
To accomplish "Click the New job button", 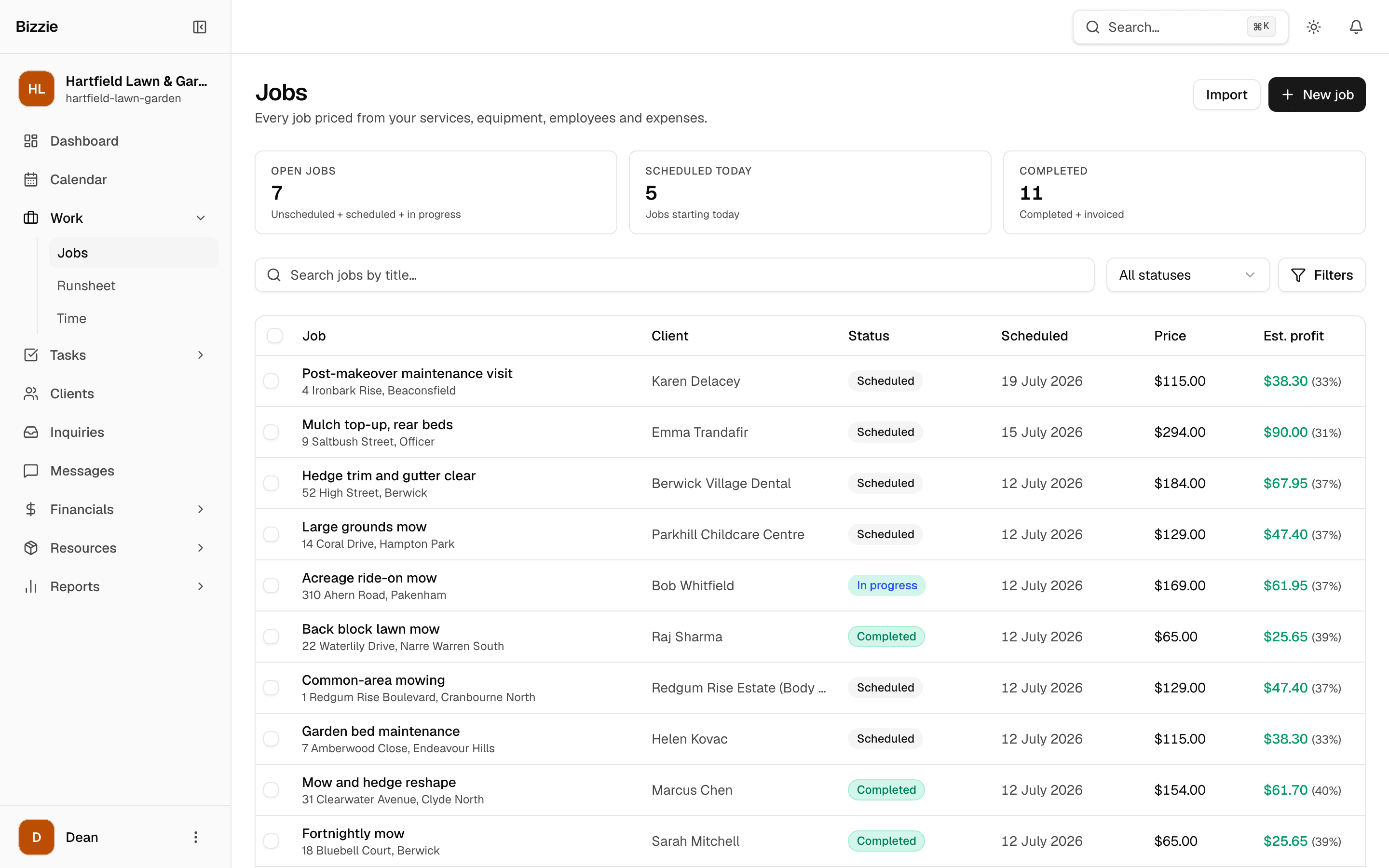I will pos(1317,95).
